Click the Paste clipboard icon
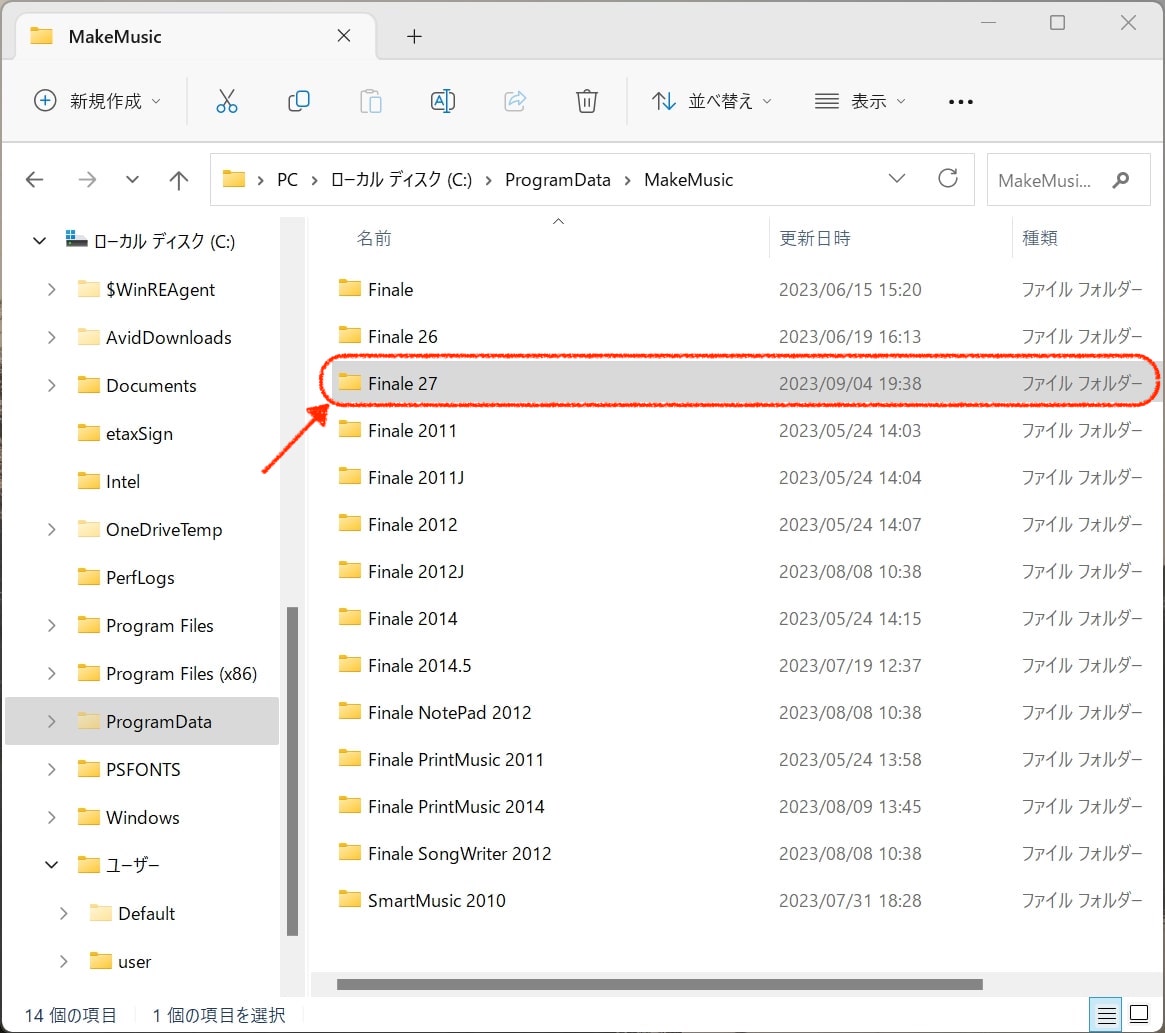This screenshot has height=1033, width=1165. coord(371,101)
